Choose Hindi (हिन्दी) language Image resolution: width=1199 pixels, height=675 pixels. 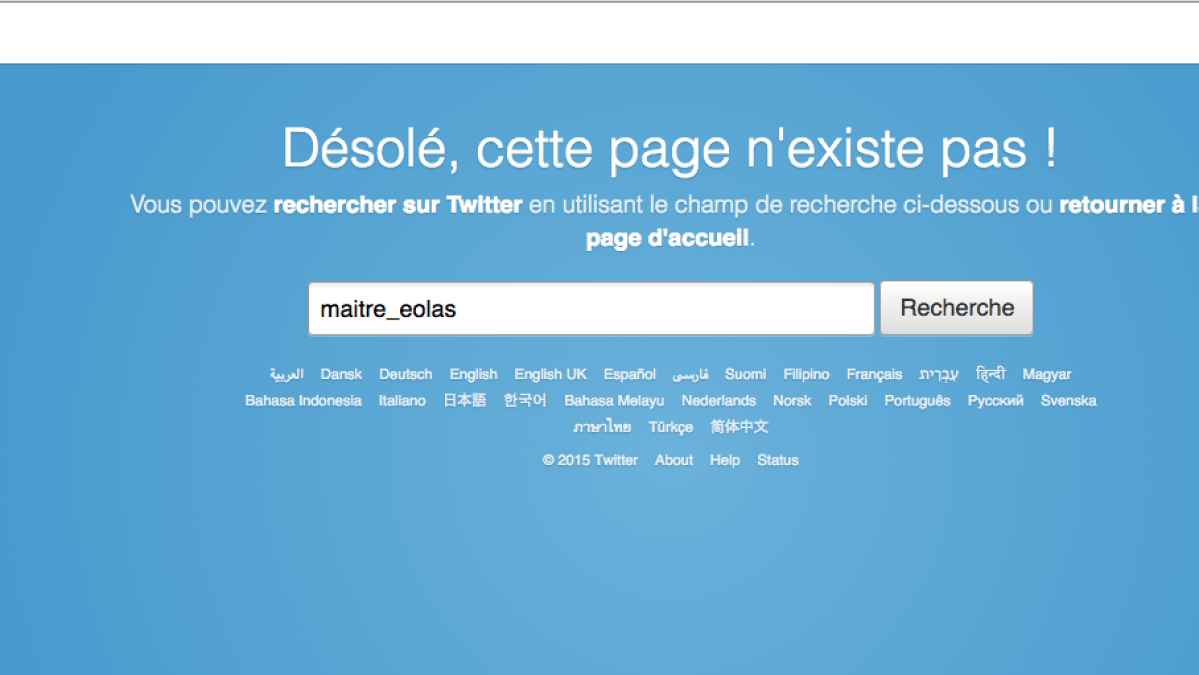coord(990,374)
